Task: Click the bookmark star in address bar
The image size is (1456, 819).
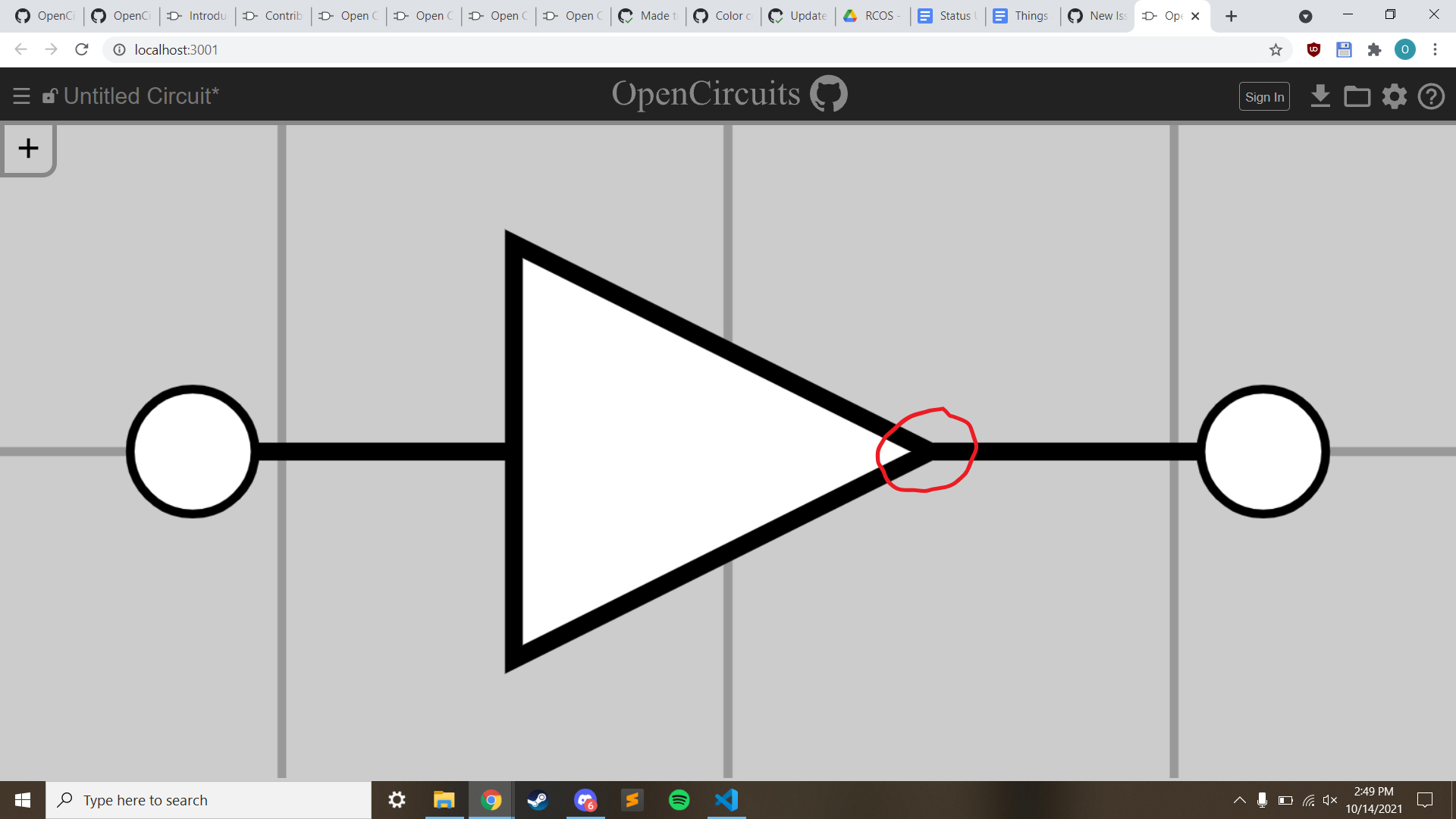Action: click(x=1276, y=49)
